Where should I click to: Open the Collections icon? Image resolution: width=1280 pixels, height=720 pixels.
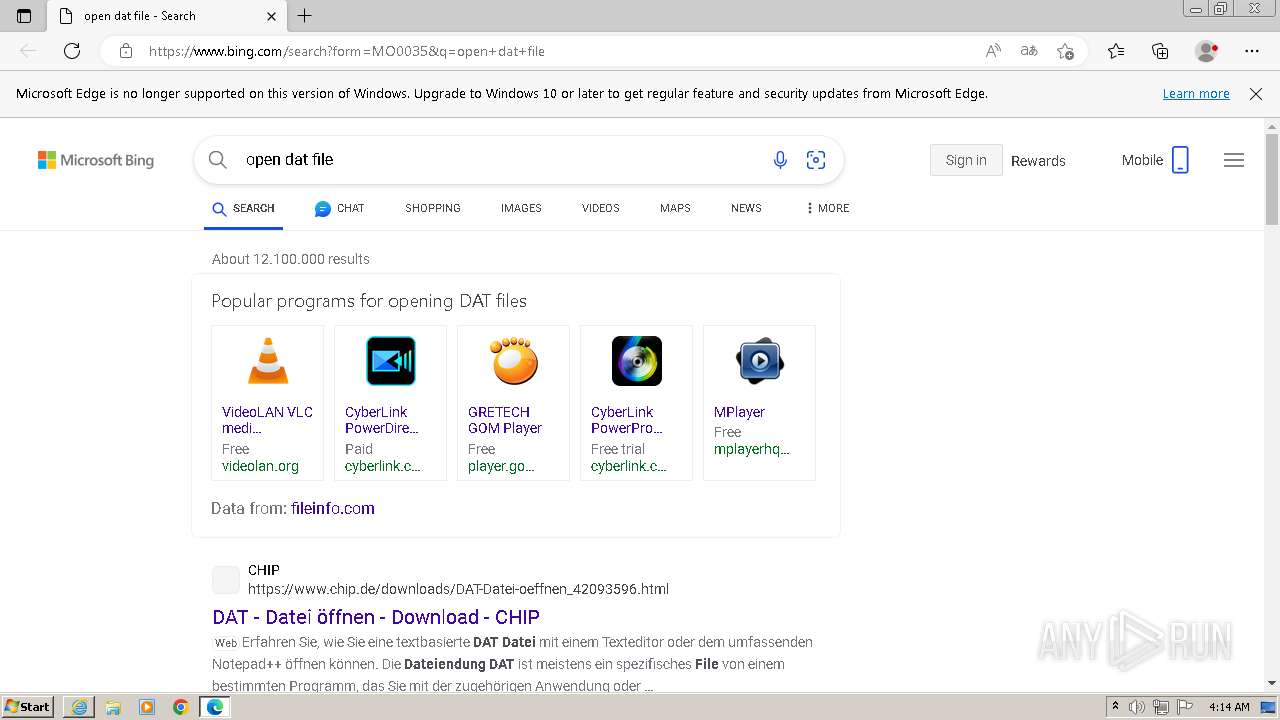pos(1160,51)
